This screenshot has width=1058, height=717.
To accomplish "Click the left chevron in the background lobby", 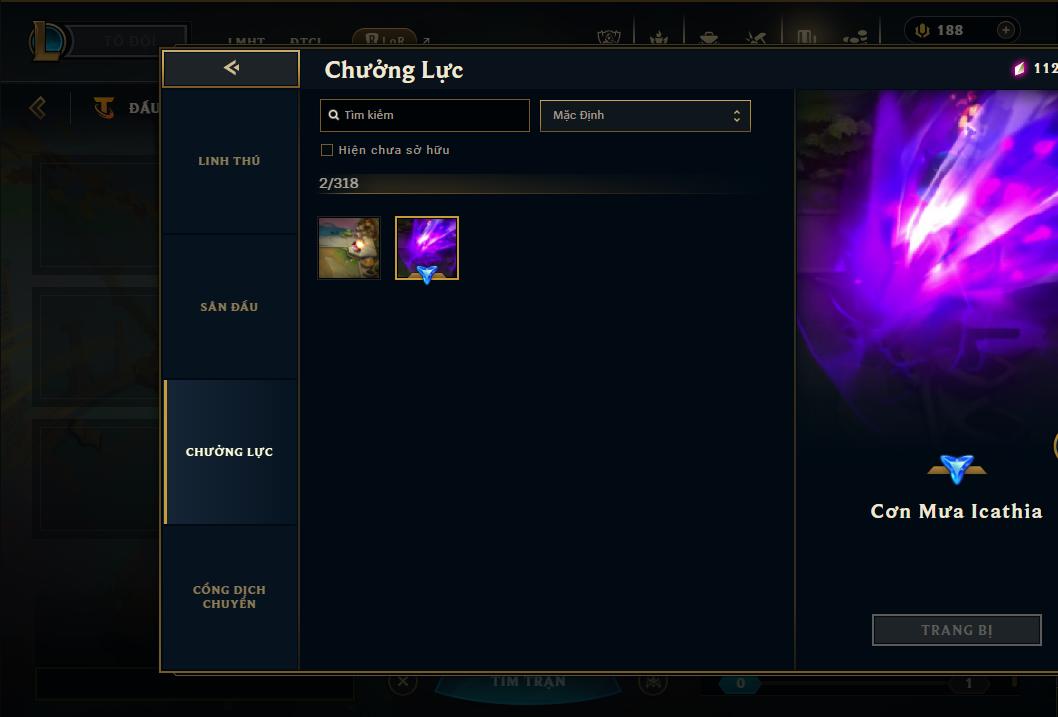I will point(38,107).
